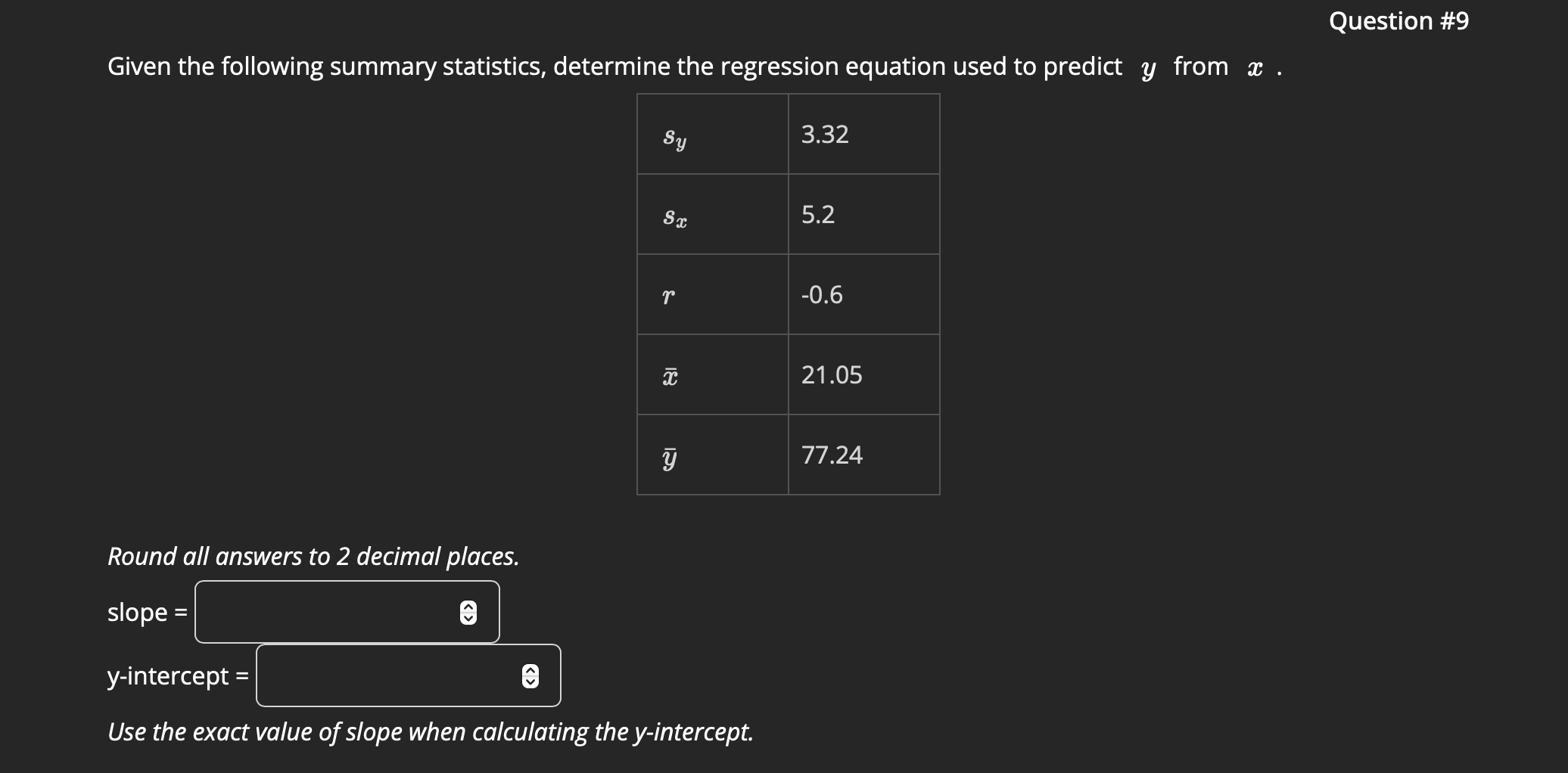Click the down arrow of the slope stepper
Viewport: 1568px width, 773px height.
click(x=468, y=617)
